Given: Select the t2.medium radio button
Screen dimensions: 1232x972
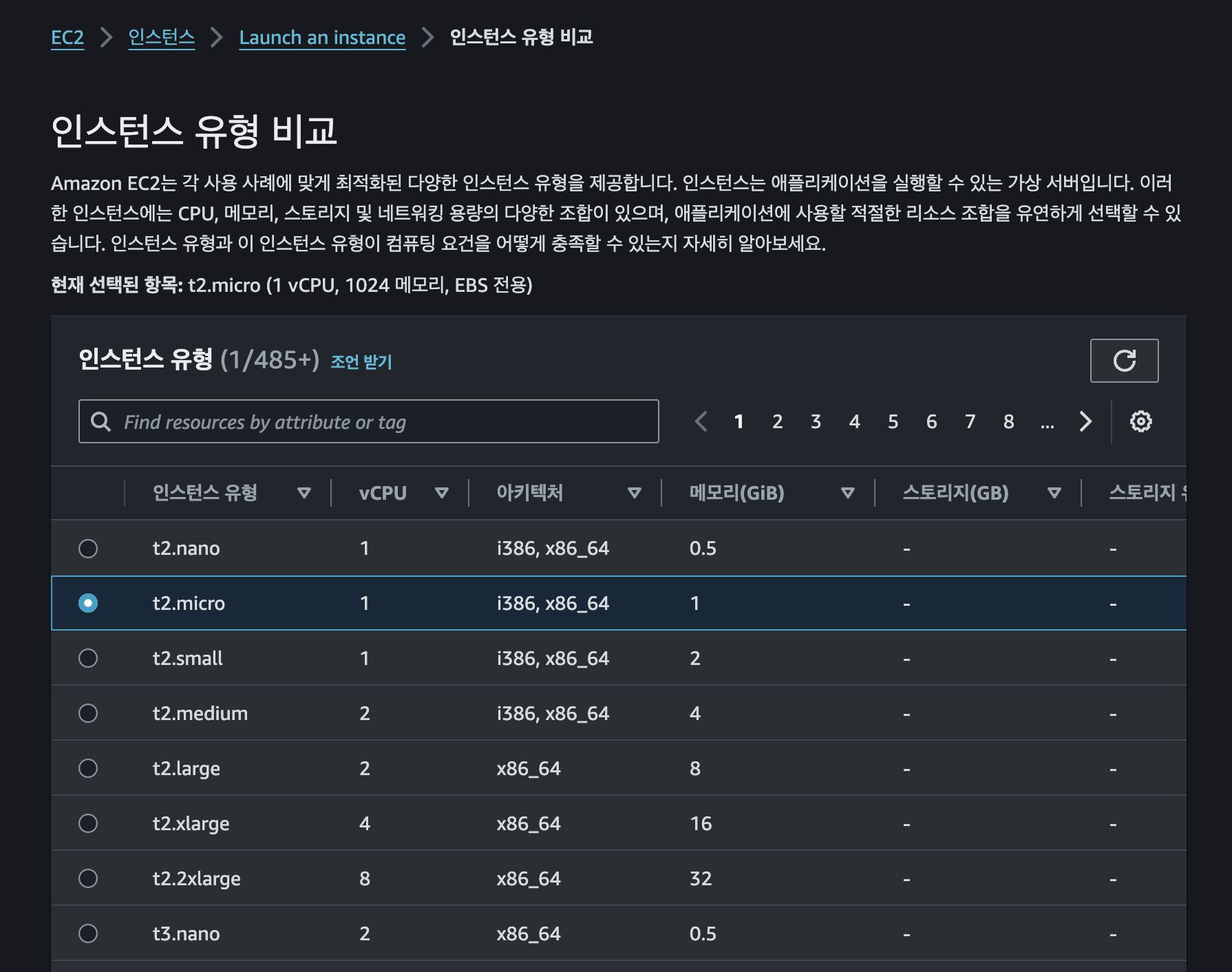Looking at the screenshot, I should tap(88, 713).
